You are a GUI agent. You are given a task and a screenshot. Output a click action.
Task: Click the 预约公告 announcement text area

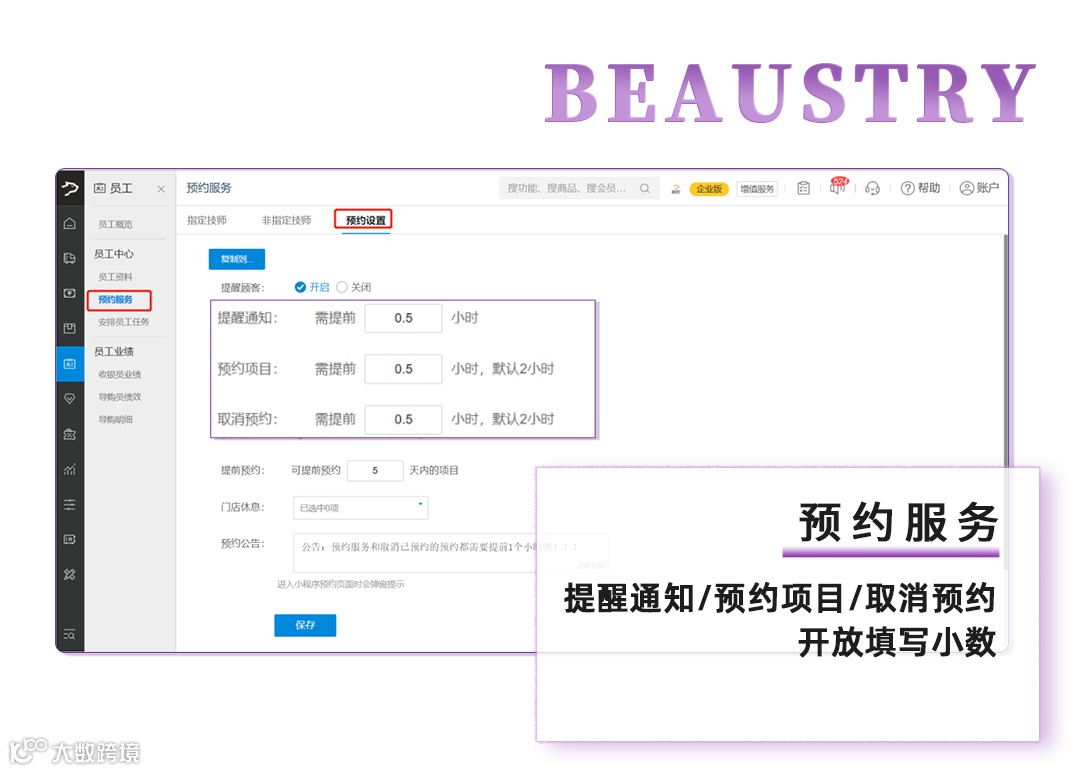pos(450,552)
